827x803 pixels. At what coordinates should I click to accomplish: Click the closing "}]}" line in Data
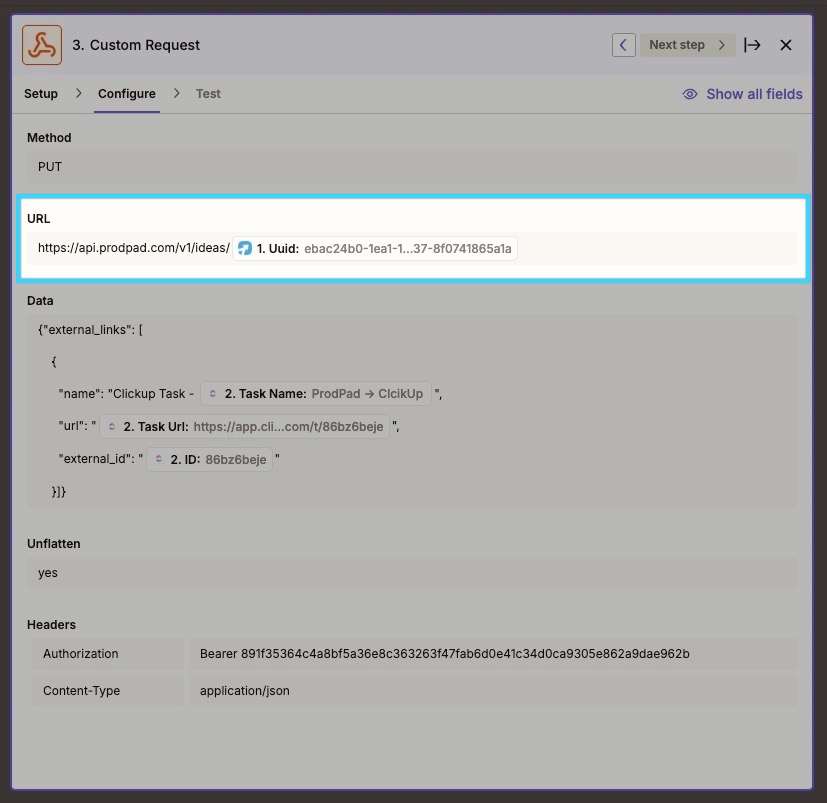(x=59, y=492)
